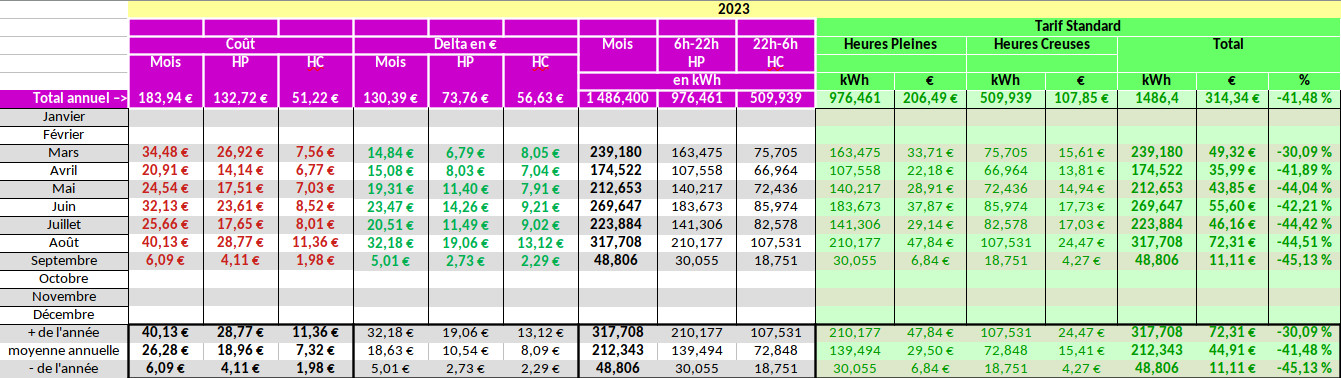Image resolution: width=1341 pixels, height=378 pixels.
Task: Click the Delta en € header cell
Action: coord(466,44)
